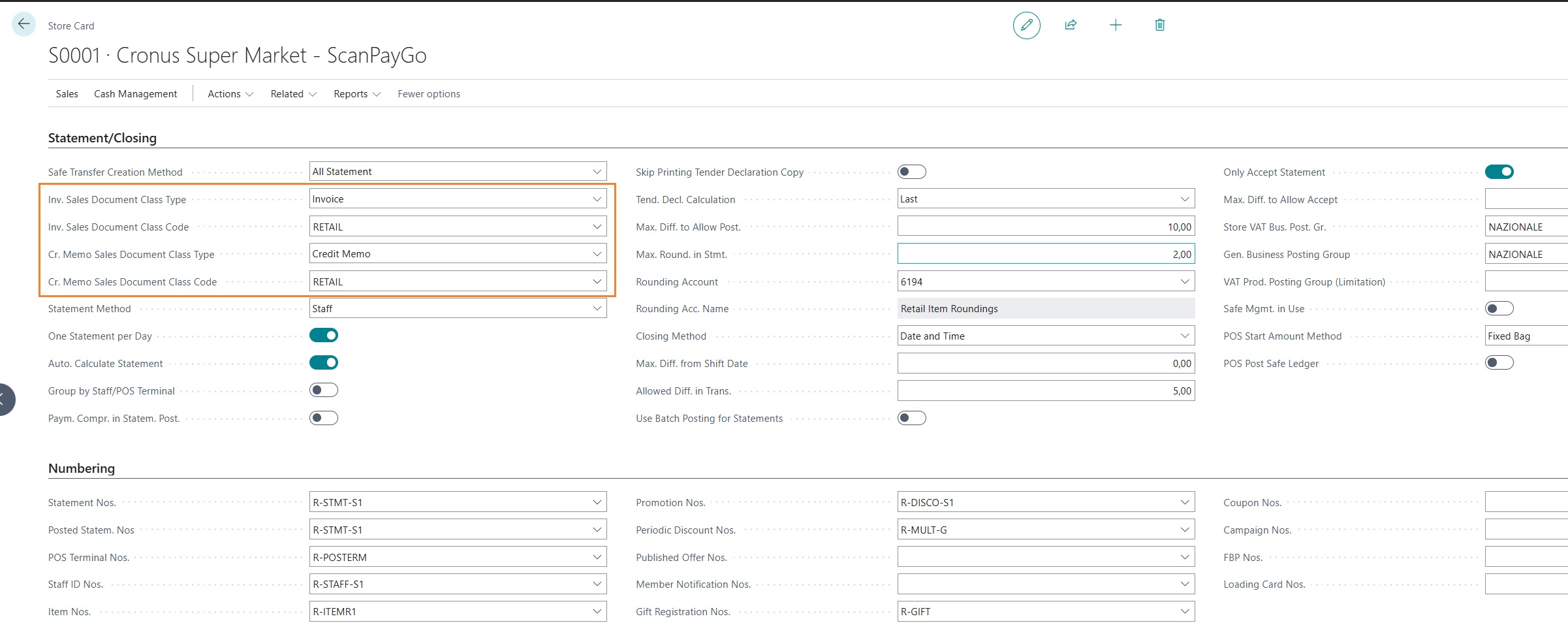Screen dimensions: 1568x640
Task: Click the Store Card page caption
Action: click(71, 26)
